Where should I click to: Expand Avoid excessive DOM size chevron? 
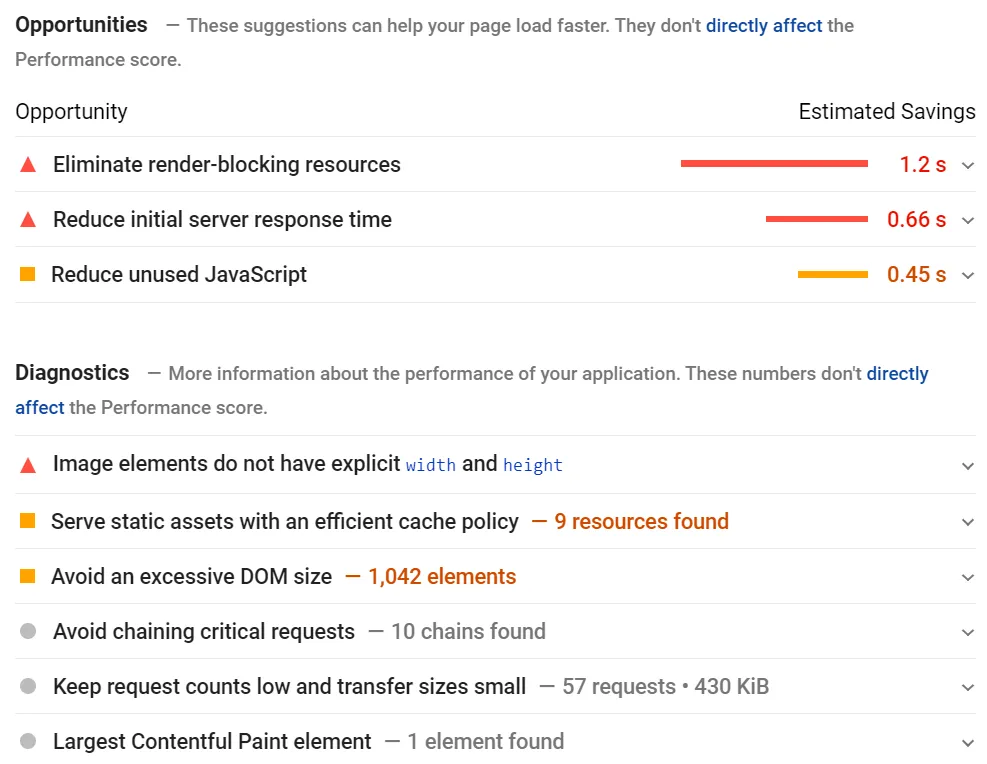pos(967,577)
